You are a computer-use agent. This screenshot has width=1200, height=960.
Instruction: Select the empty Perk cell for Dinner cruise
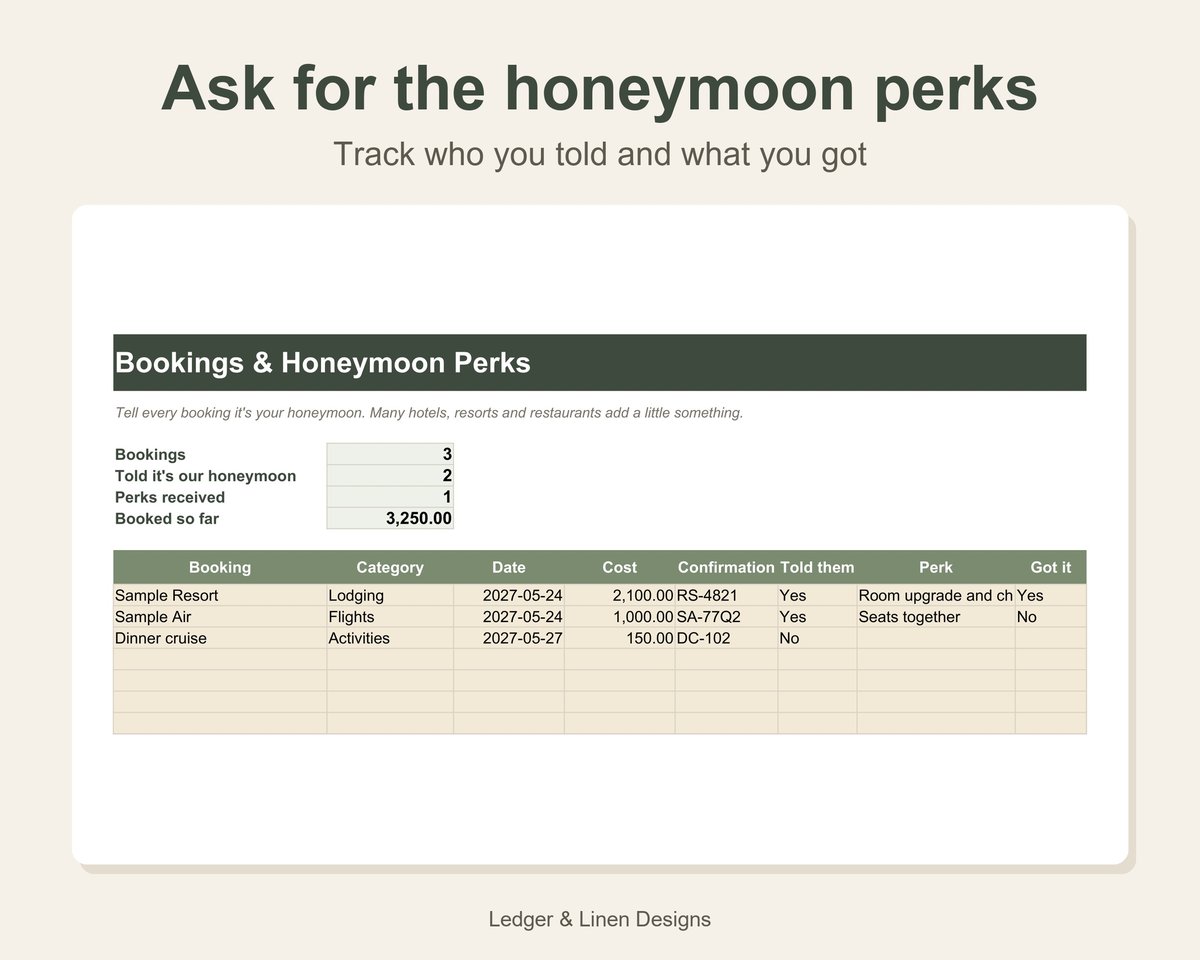(x=936, y=638)
